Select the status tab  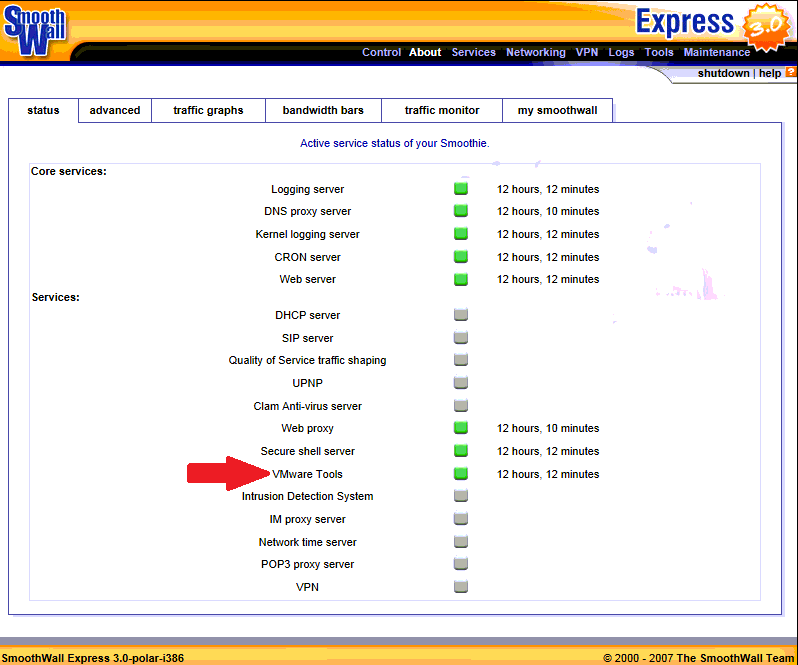click(x=43, y=110)
